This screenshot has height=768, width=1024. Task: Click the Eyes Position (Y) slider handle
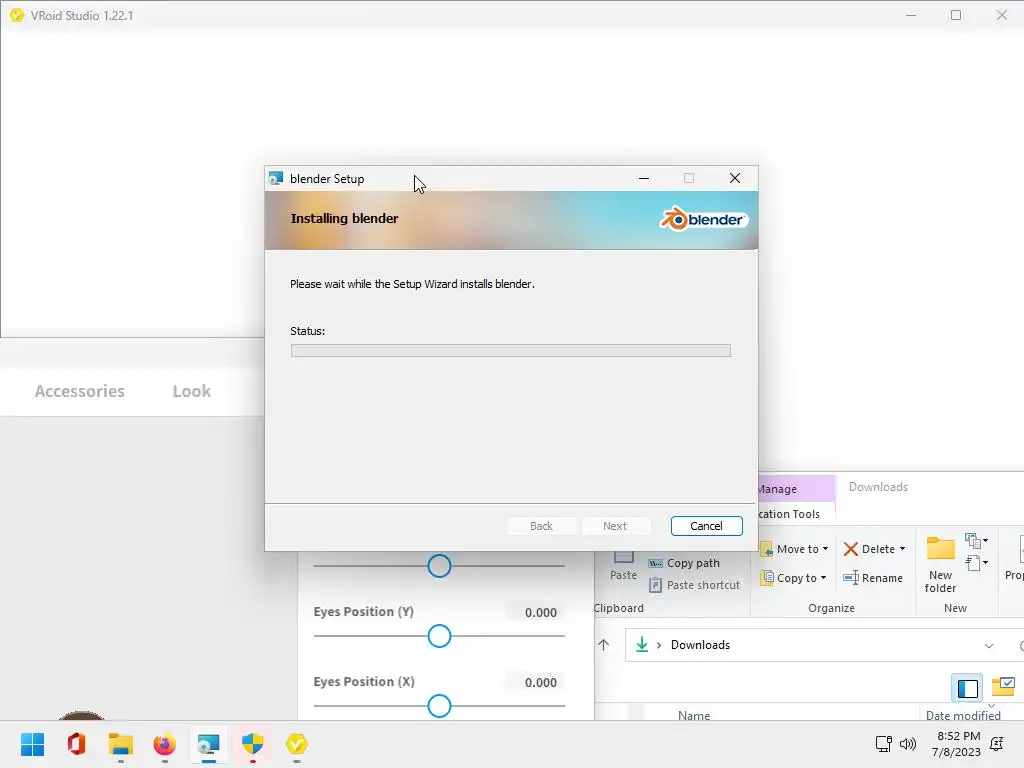coord(440,635)
